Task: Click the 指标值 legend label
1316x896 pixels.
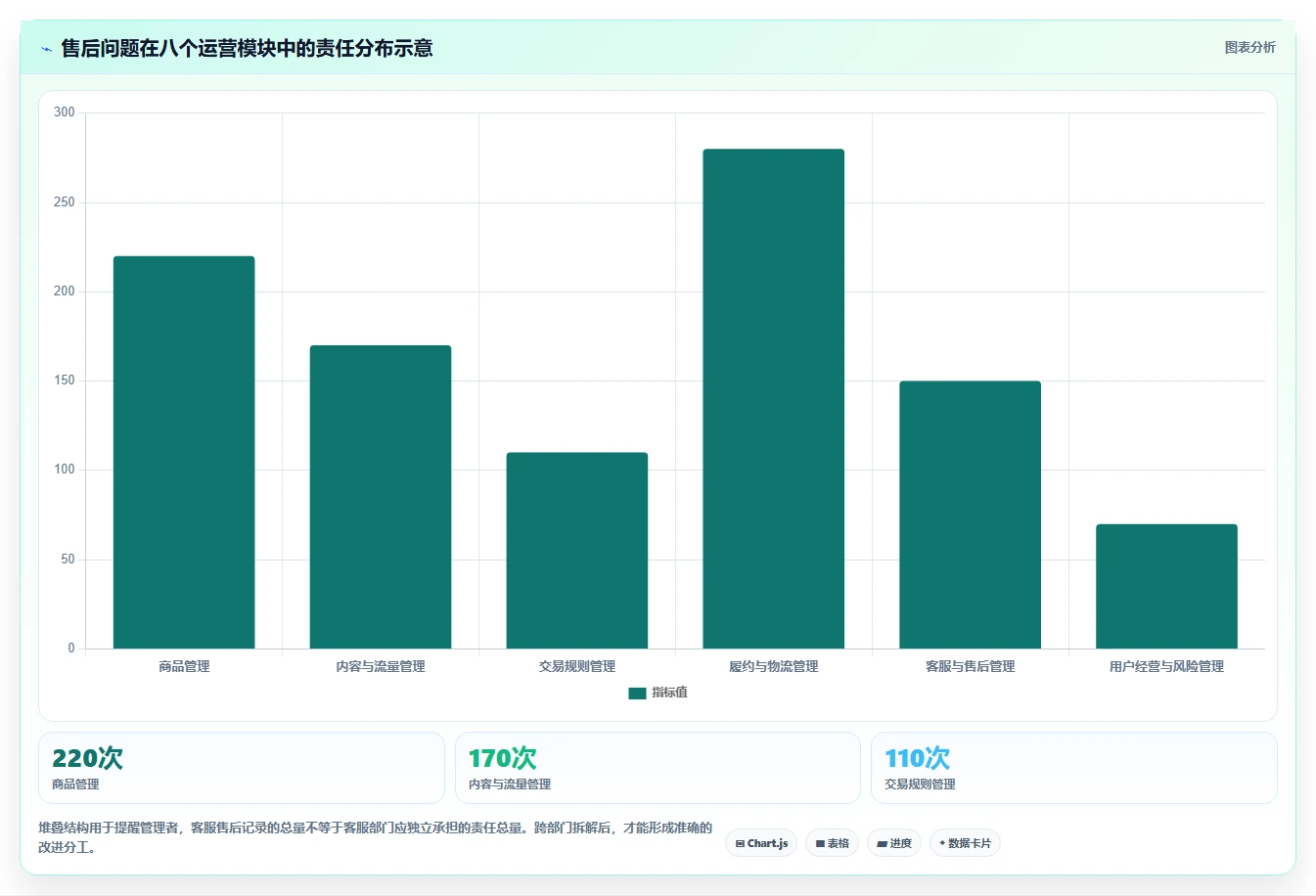Action: click(670, 693)
